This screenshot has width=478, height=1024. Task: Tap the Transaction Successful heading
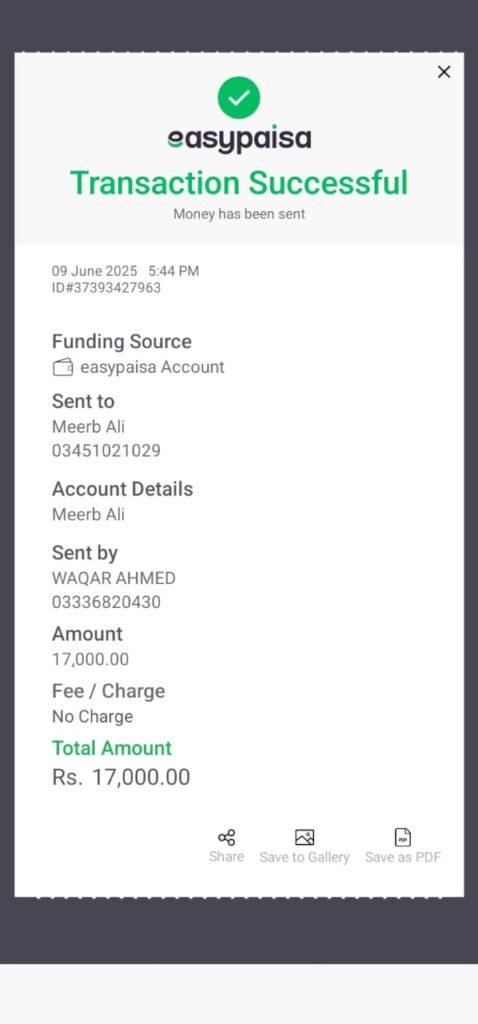239,182
